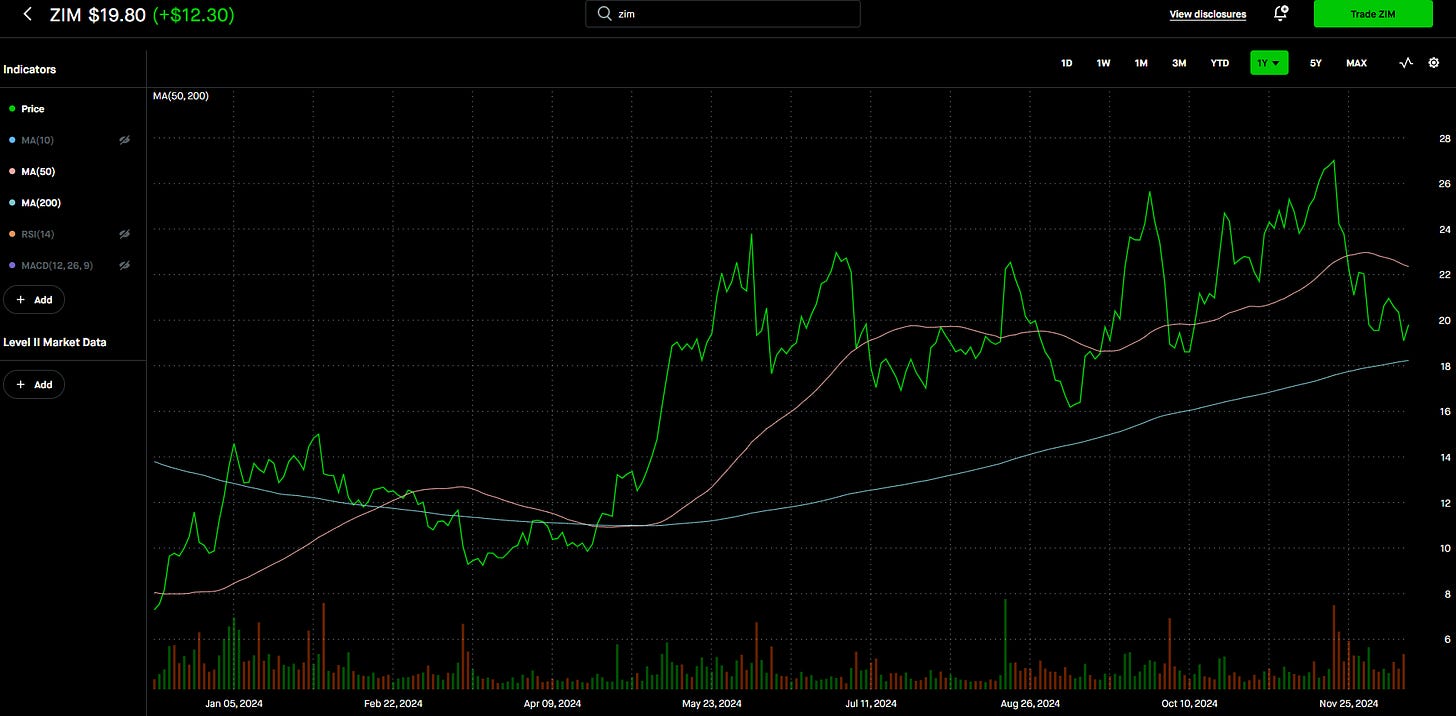Screen dimensions: 1456x716
Task: Toggle visibility of MA(10) indicator
Action: coord(125,140)
